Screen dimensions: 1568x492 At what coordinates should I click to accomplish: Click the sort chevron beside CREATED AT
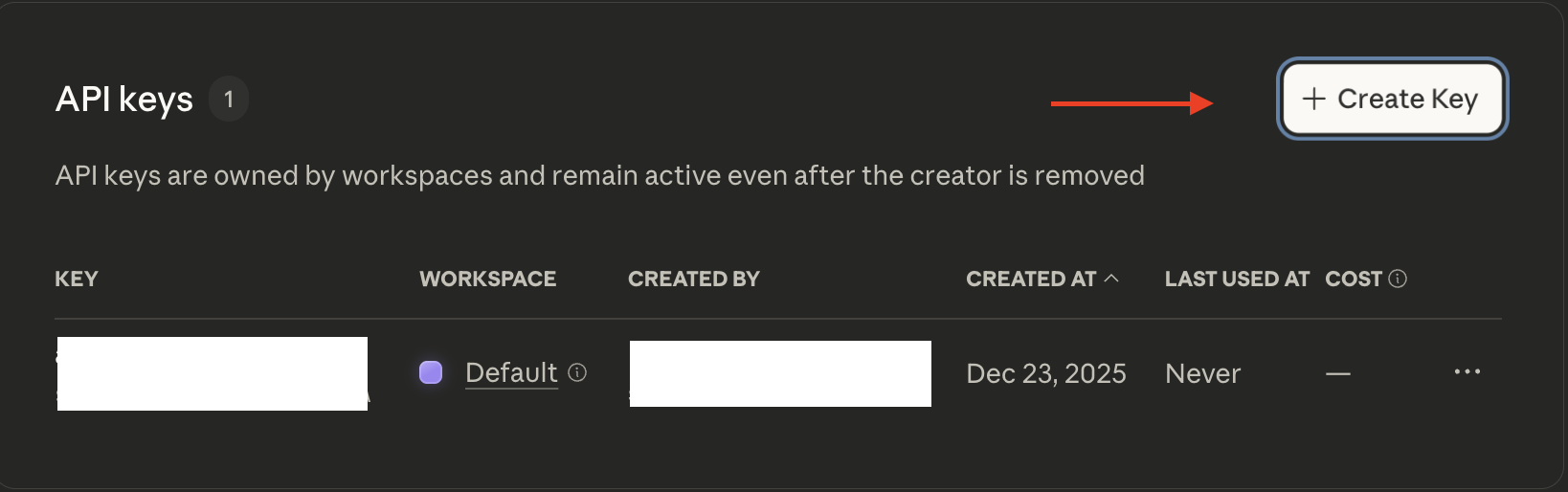tap(1111, 279)
